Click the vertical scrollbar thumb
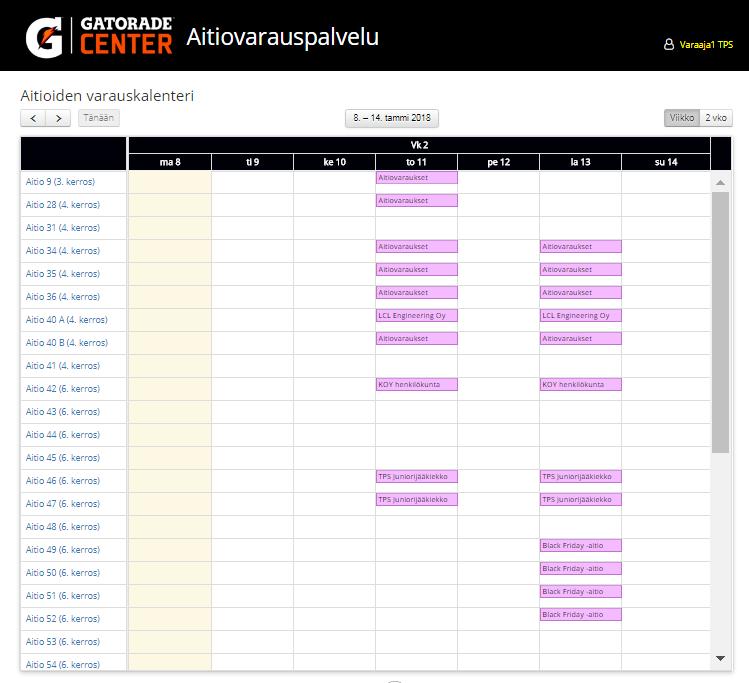The height and width of the screenshot is (683, 749). 720,322
